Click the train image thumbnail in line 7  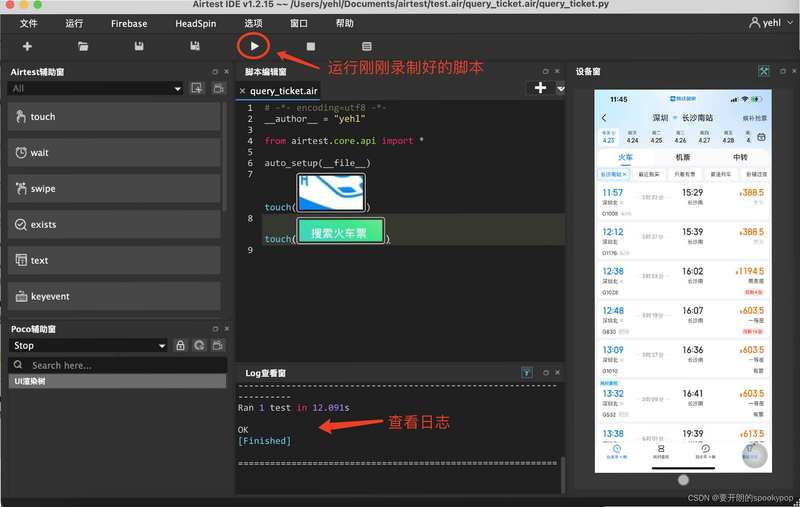pyautogui.click(x=331, y=192)
